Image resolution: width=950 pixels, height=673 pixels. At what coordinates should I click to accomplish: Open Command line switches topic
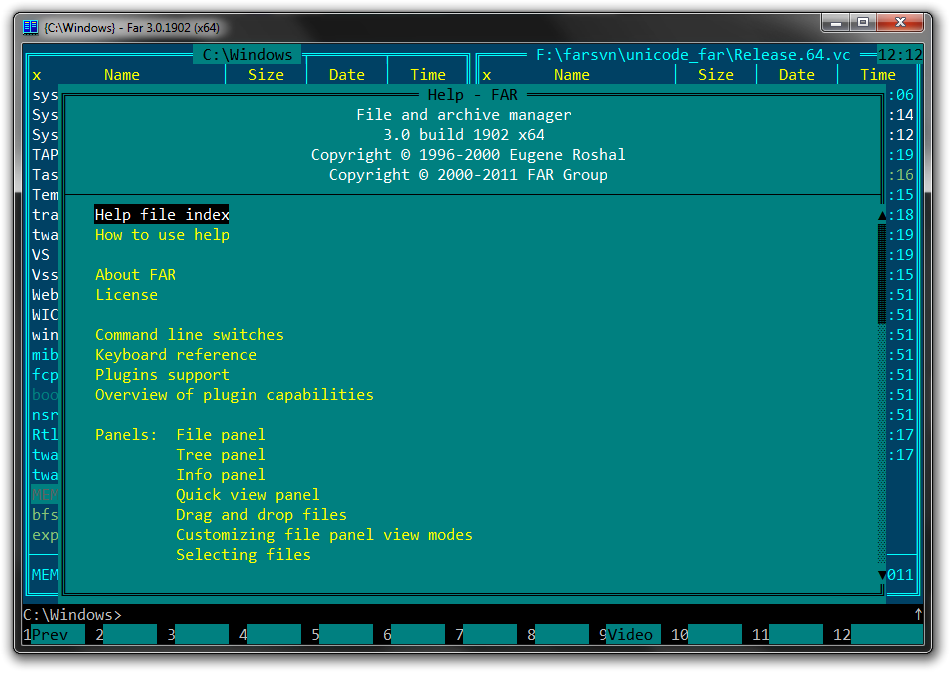[x=189, y=334]
